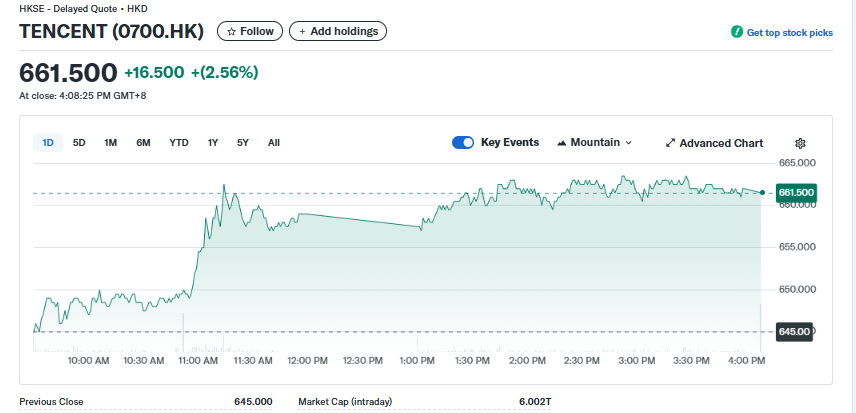
Task: Click the 650.000 price axis label
Action: tap(797, 289)
